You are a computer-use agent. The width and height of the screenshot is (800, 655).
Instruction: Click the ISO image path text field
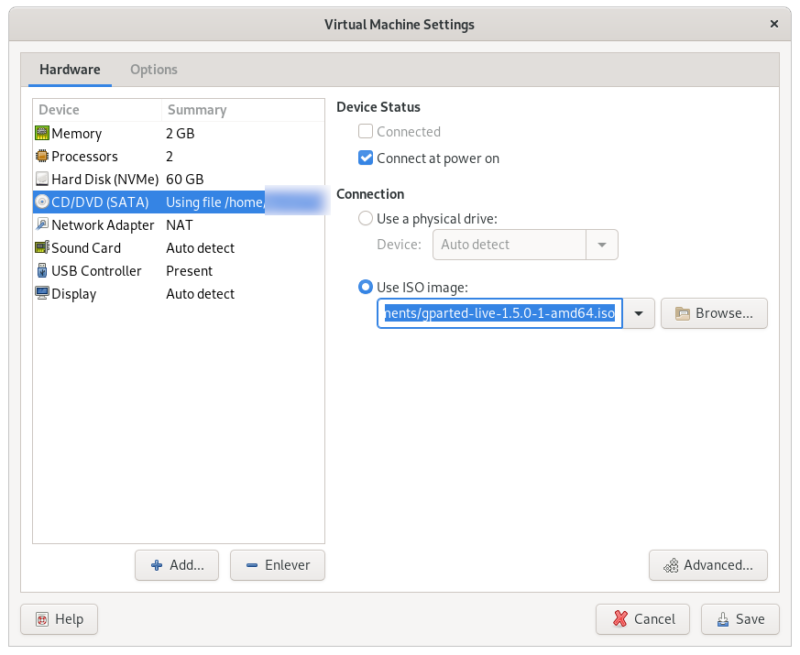coord(499,313)
